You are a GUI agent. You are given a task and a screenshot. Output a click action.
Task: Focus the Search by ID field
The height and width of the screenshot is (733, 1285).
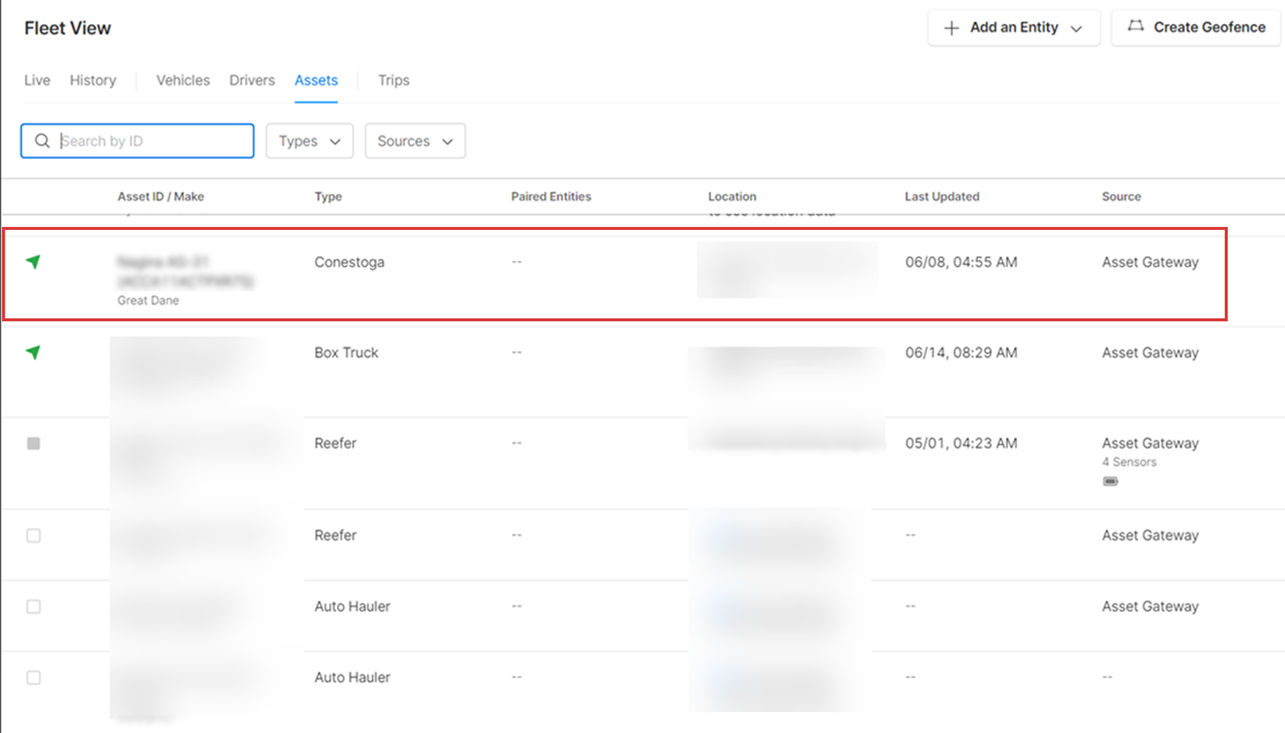(x=137, y=141)
